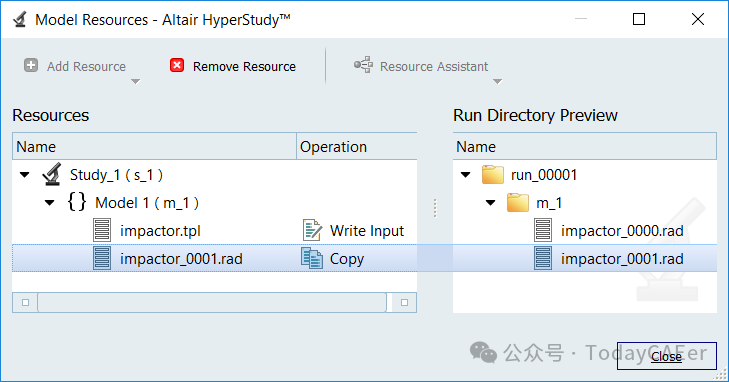This screenshot has width=729, height=382.
Task: Click the Model 1 curly braces icon
Action: (x=77, y=202)
